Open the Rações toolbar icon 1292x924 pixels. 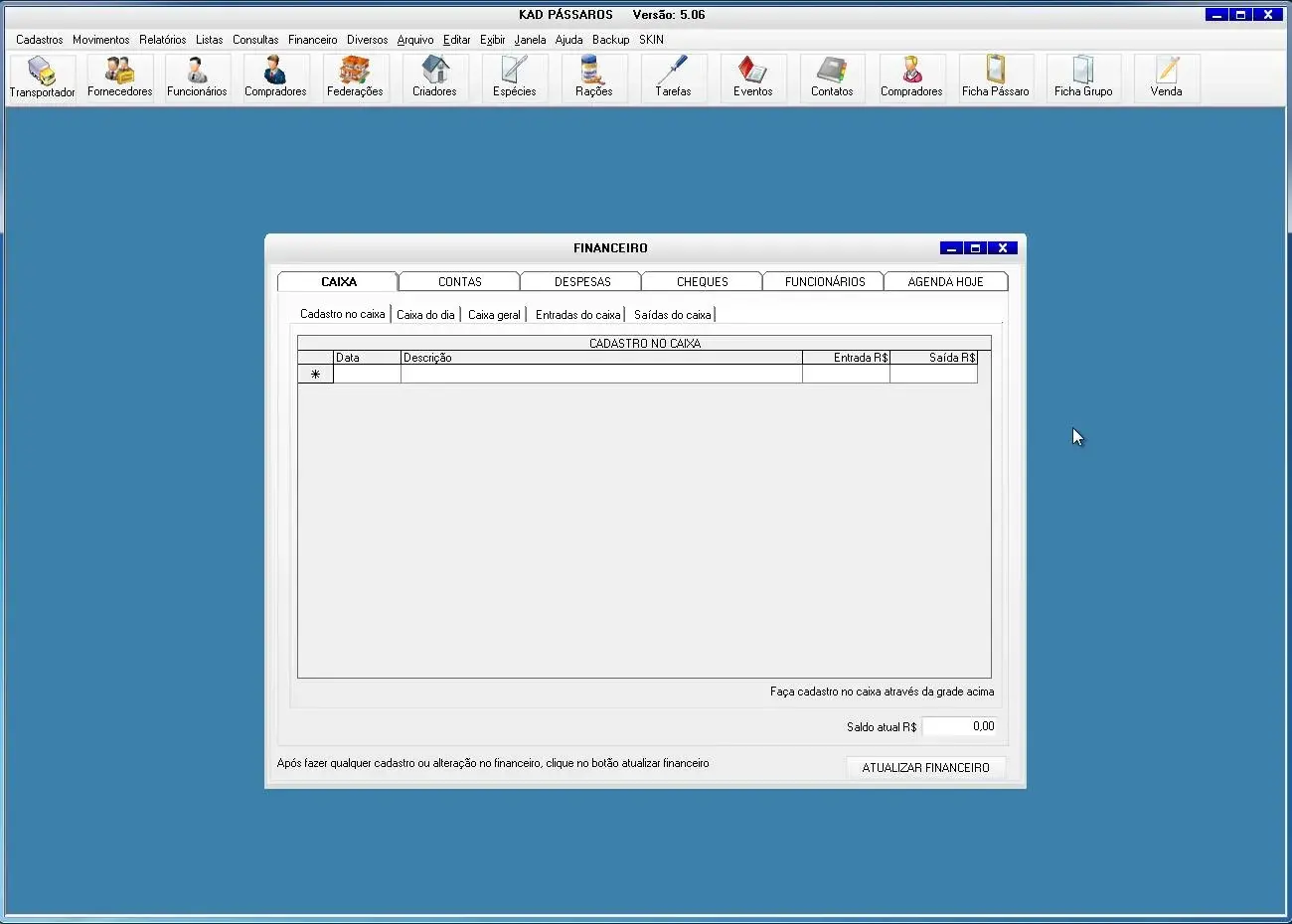tap(593, 77)
